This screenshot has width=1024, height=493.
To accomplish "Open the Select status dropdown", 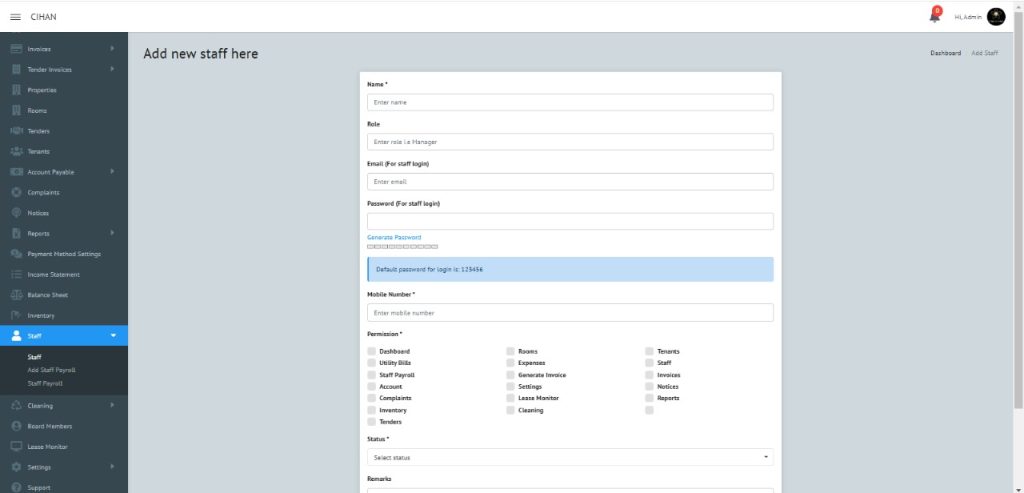I will (x=570, y=457).
